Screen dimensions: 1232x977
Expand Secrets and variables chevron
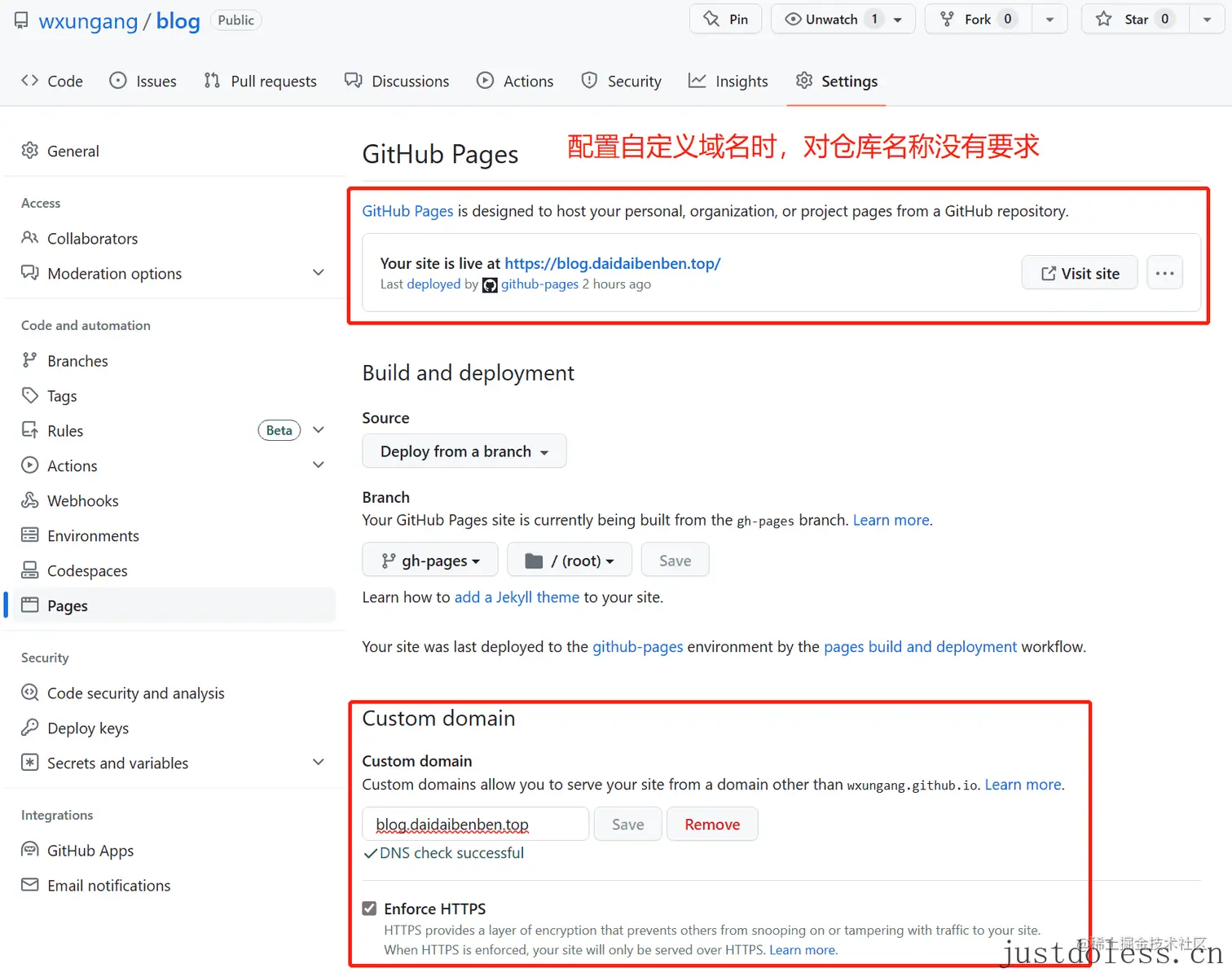pos(319,762)
